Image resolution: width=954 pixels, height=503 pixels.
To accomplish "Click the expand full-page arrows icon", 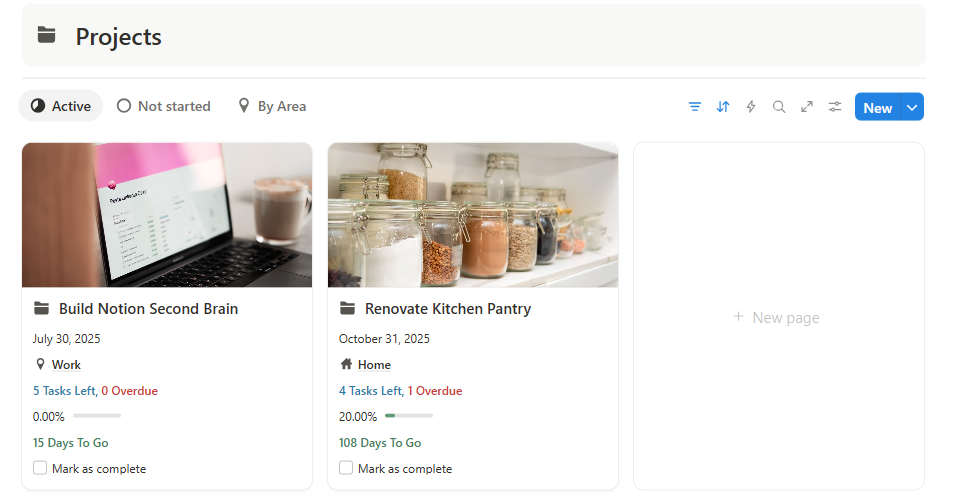I will 807,107.
